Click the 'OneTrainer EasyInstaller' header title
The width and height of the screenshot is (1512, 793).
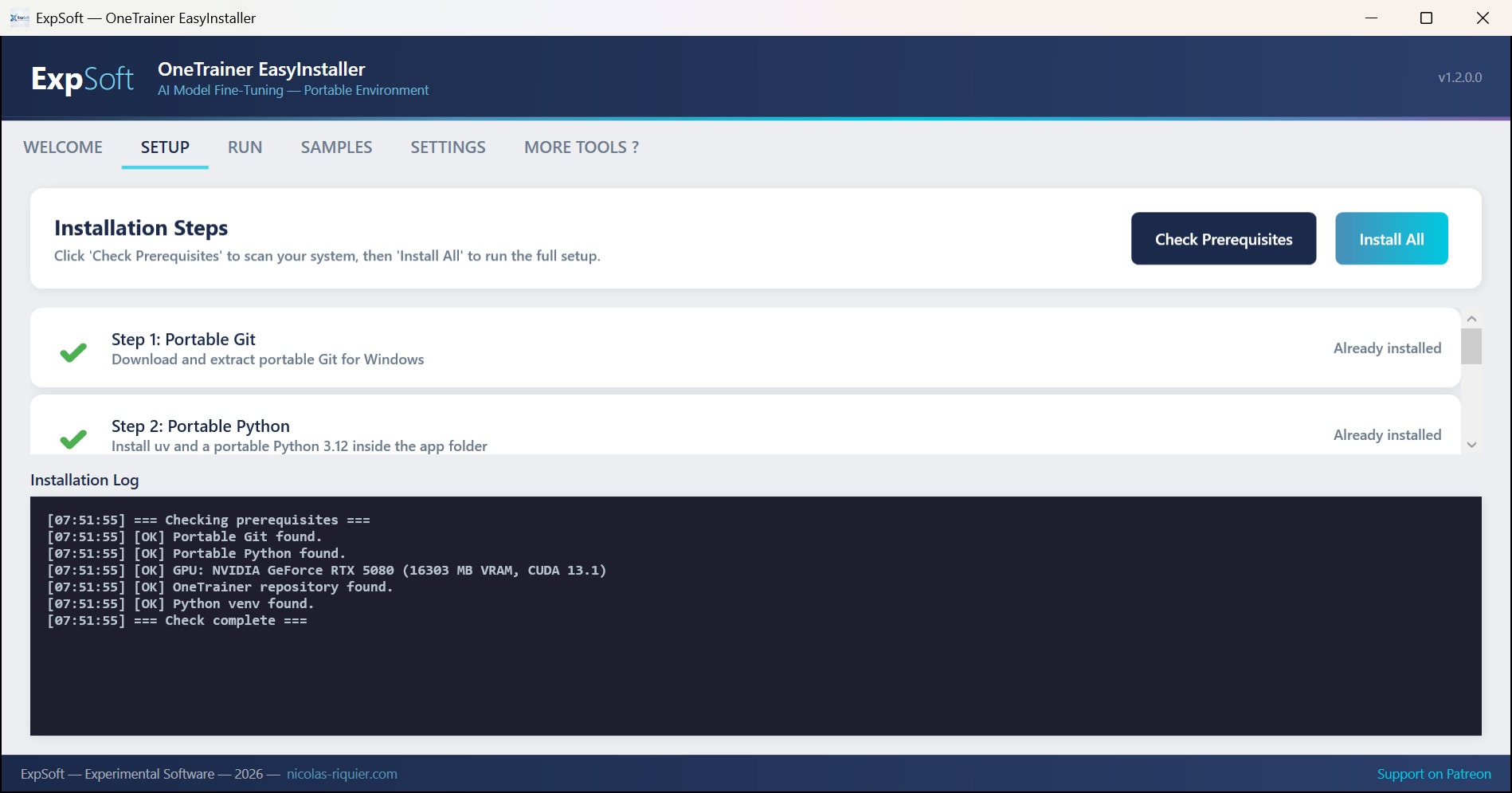tap(261, 69)
